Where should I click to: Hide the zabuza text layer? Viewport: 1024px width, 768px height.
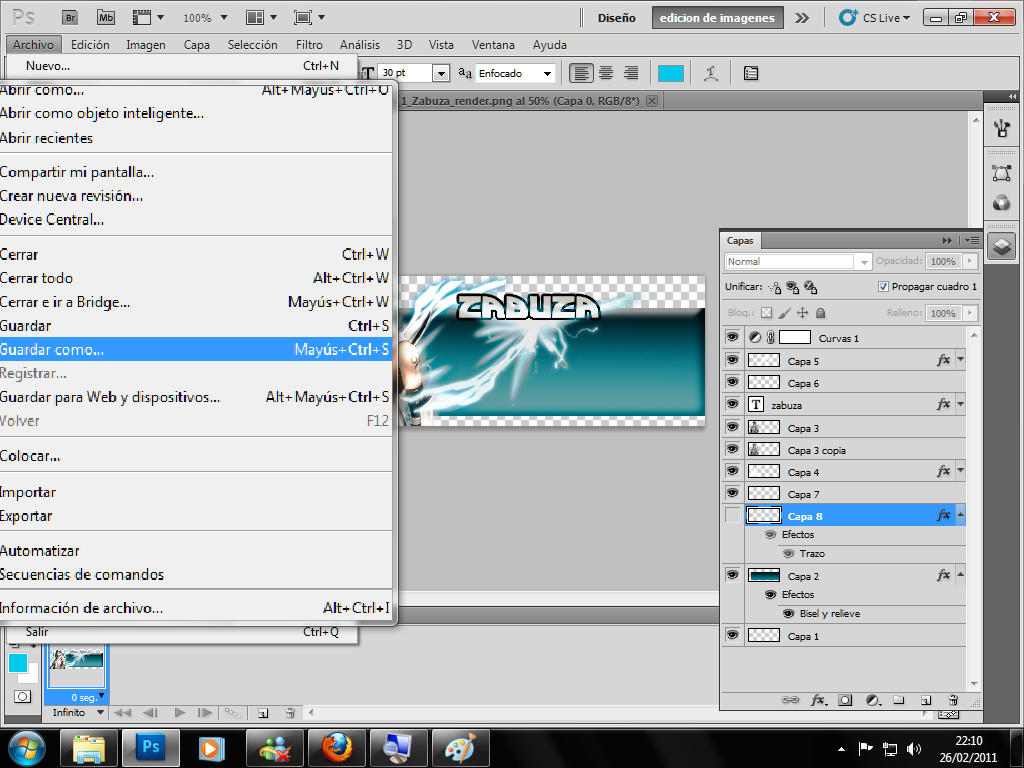tap(733, 404)
